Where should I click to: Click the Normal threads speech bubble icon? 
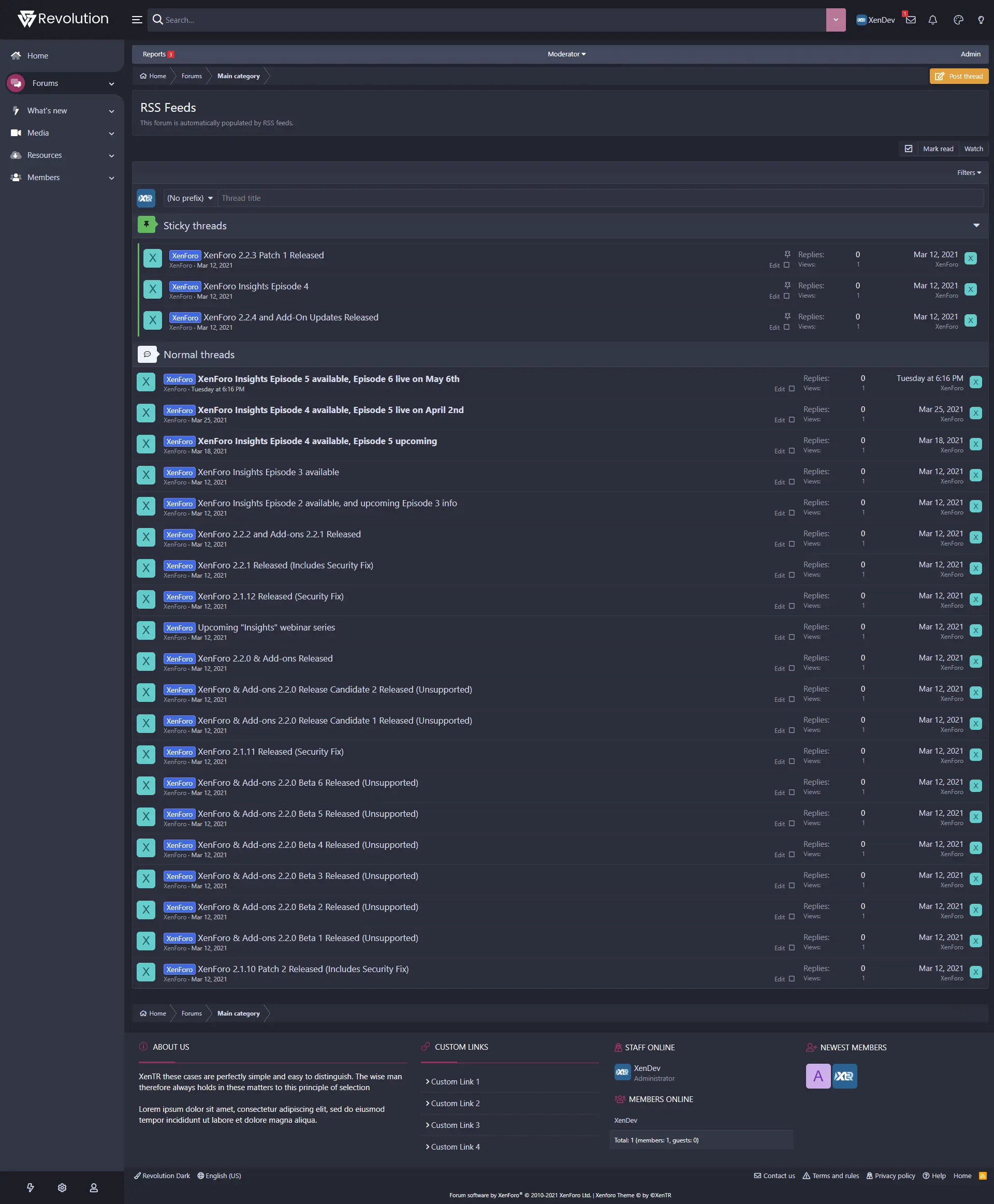click(x=147, y=355)
